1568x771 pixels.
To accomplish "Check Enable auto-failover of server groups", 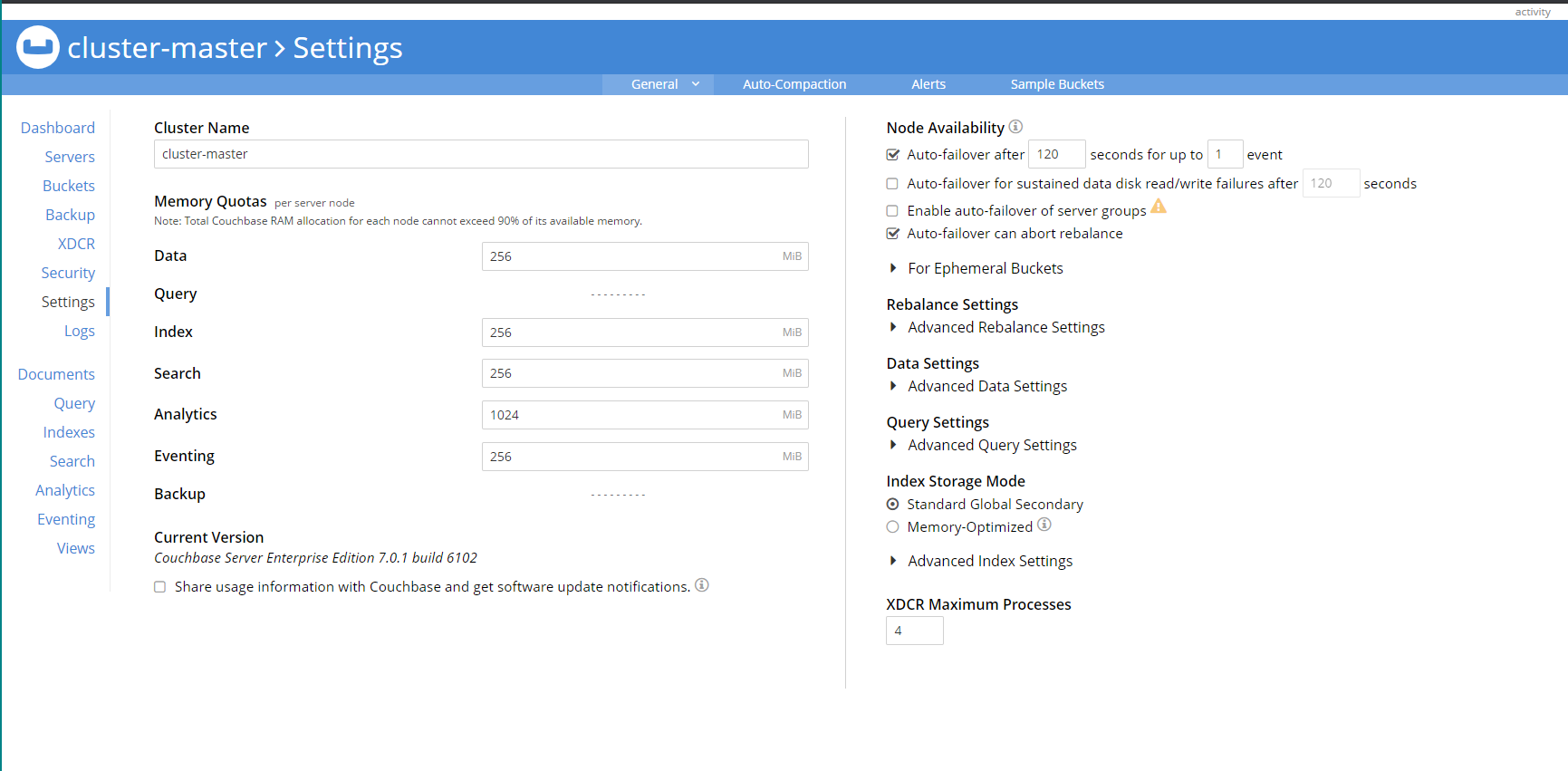I will click(892, 211).
